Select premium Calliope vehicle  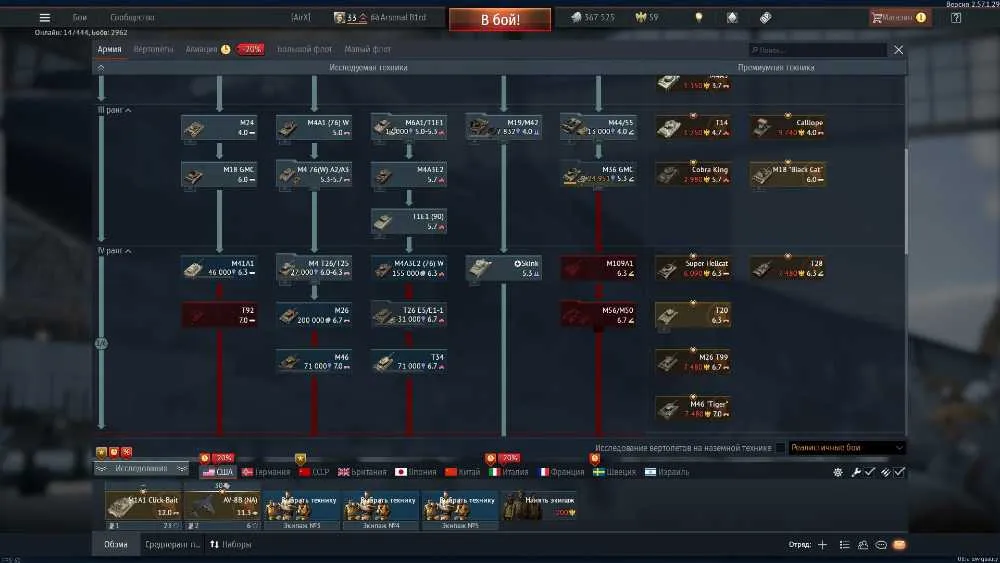click(x=788, y=128)
